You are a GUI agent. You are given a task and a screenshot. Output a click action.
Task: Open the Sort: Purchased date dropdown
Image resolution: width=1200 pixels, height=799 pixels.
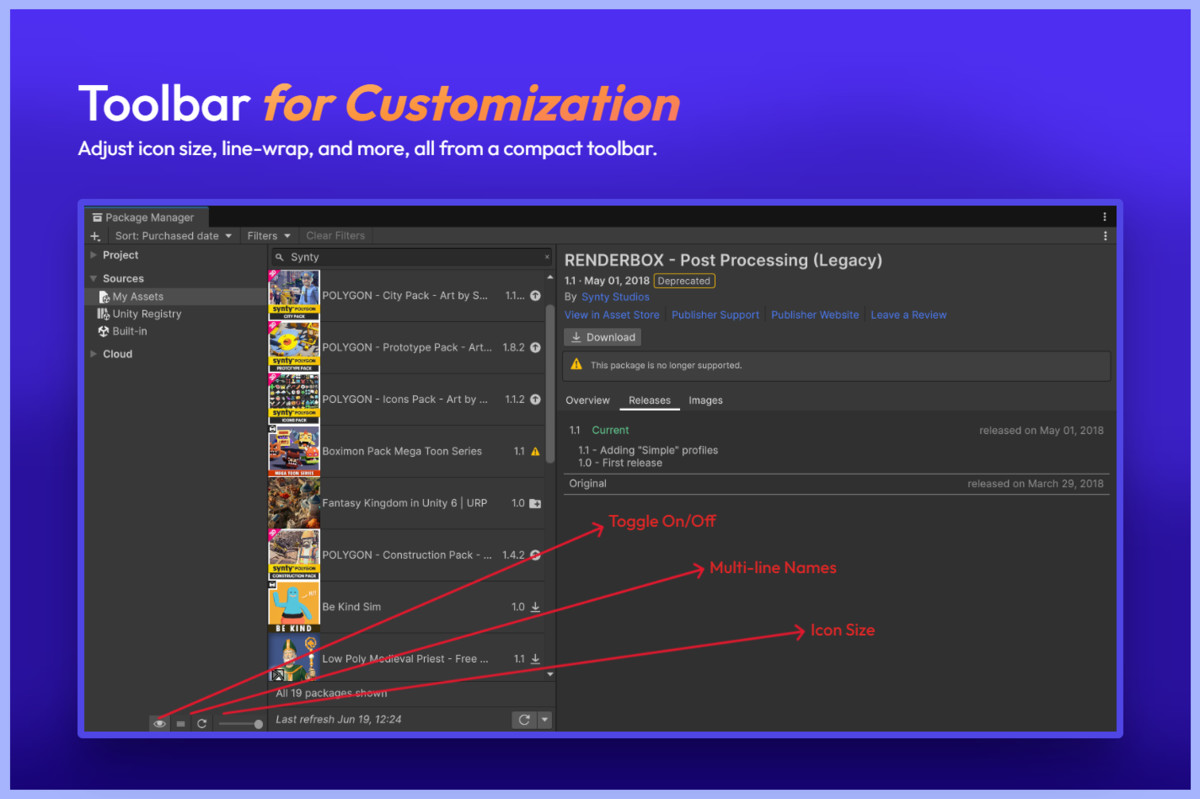pos(174,236)
